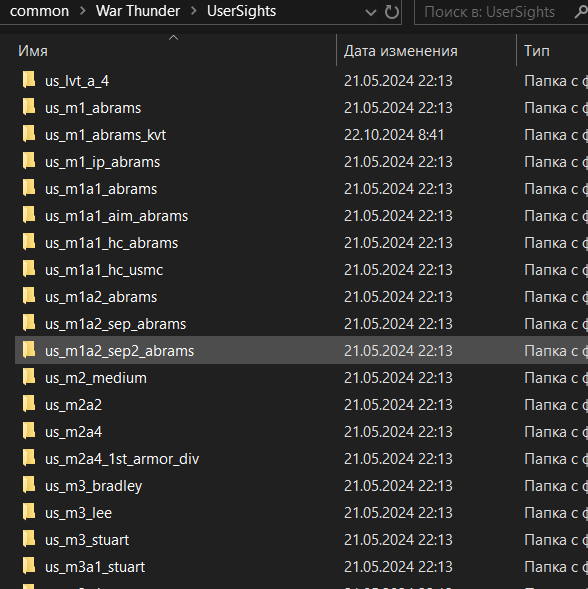Image resolution: width=588 pixels, height=589 pixels.
Task: Select the us_m3a1_stuart folder name
Action: pos(95,568)
